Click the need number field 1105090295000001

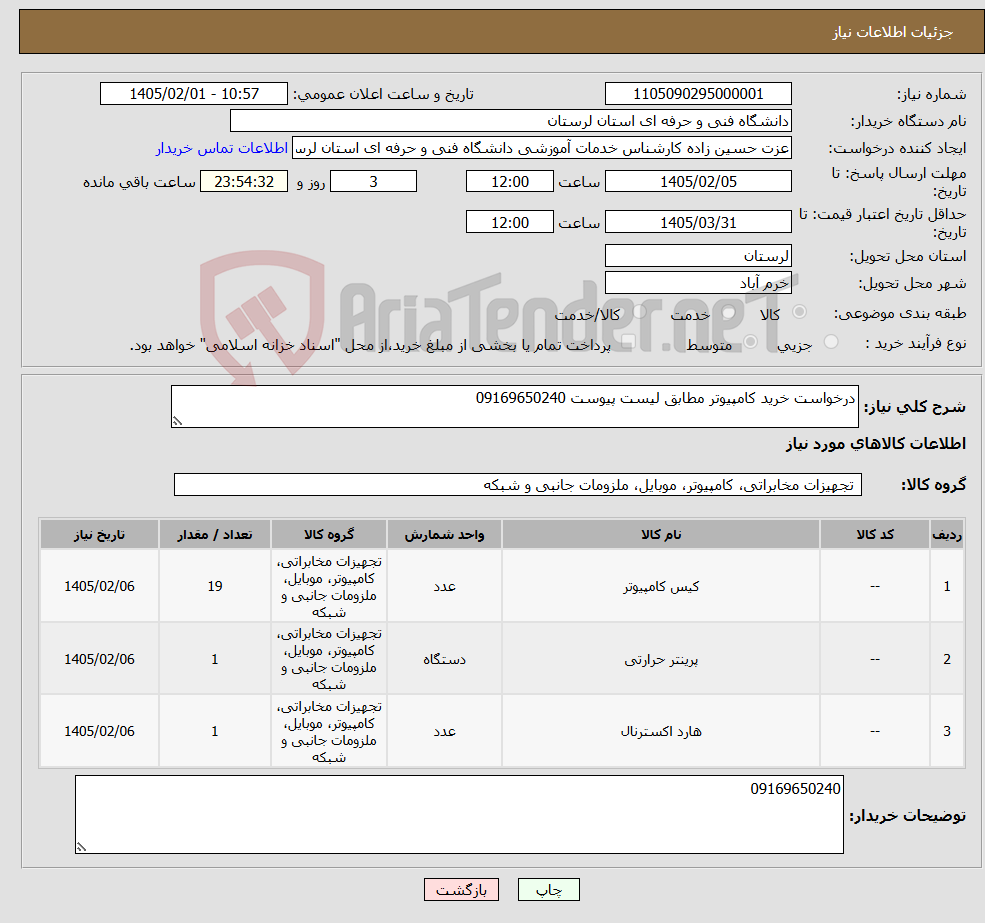(698, 94)
